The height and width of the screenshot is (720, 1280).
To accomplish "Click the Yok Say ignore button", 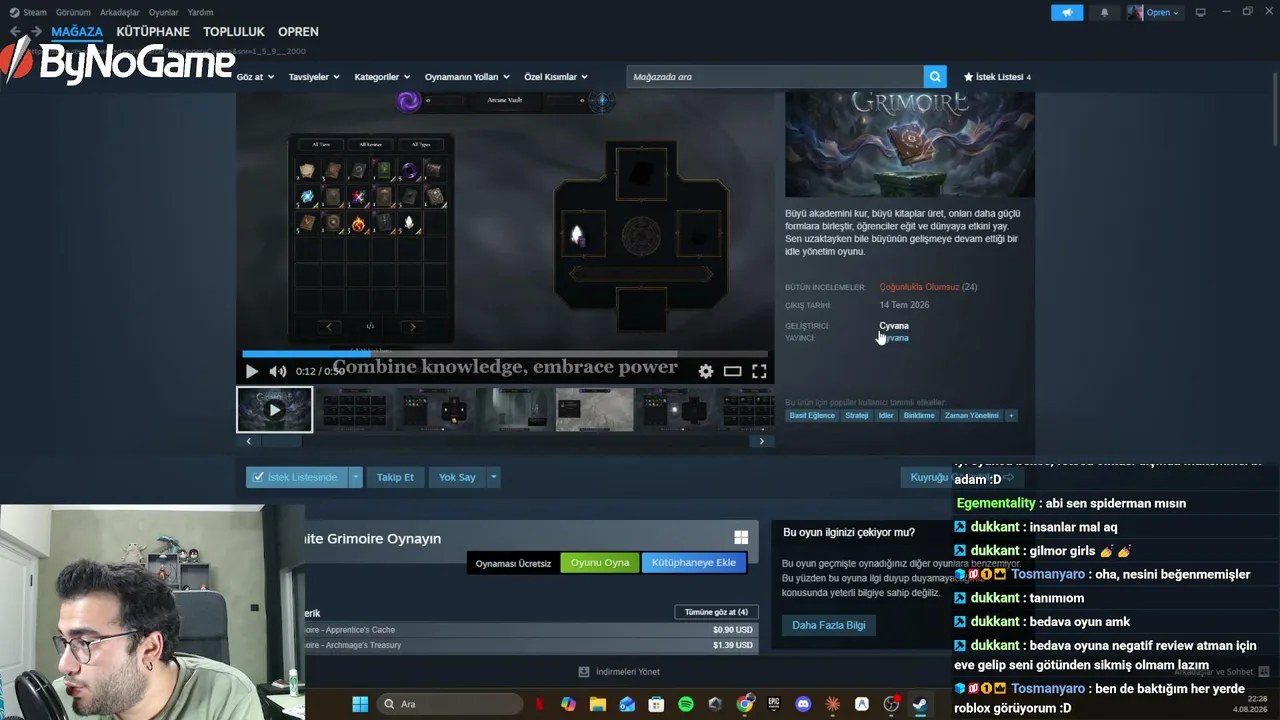I will [457, 477].
